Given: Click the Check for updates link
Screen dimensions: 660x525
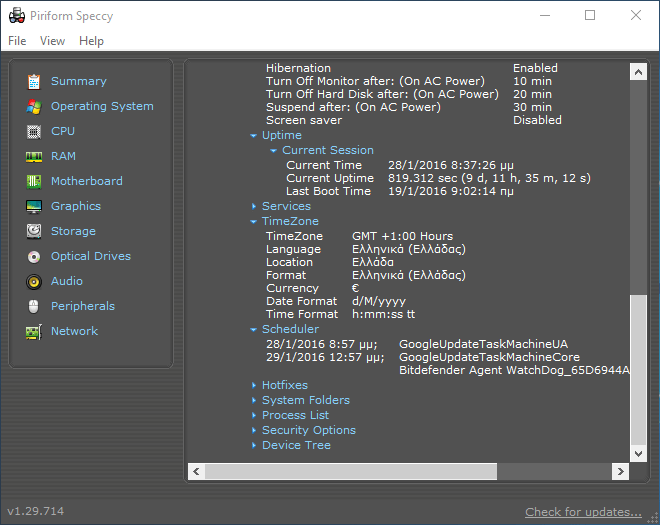Looking at the screenshot, I should tap(583, 512).
